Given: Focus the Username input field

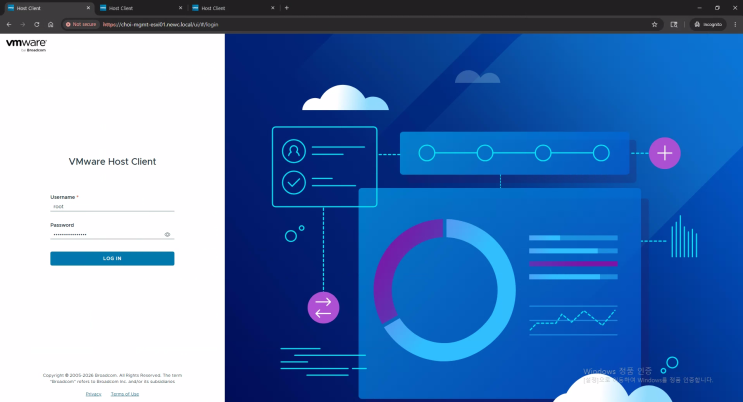Looking at the screenshot, I should [112, 207].
